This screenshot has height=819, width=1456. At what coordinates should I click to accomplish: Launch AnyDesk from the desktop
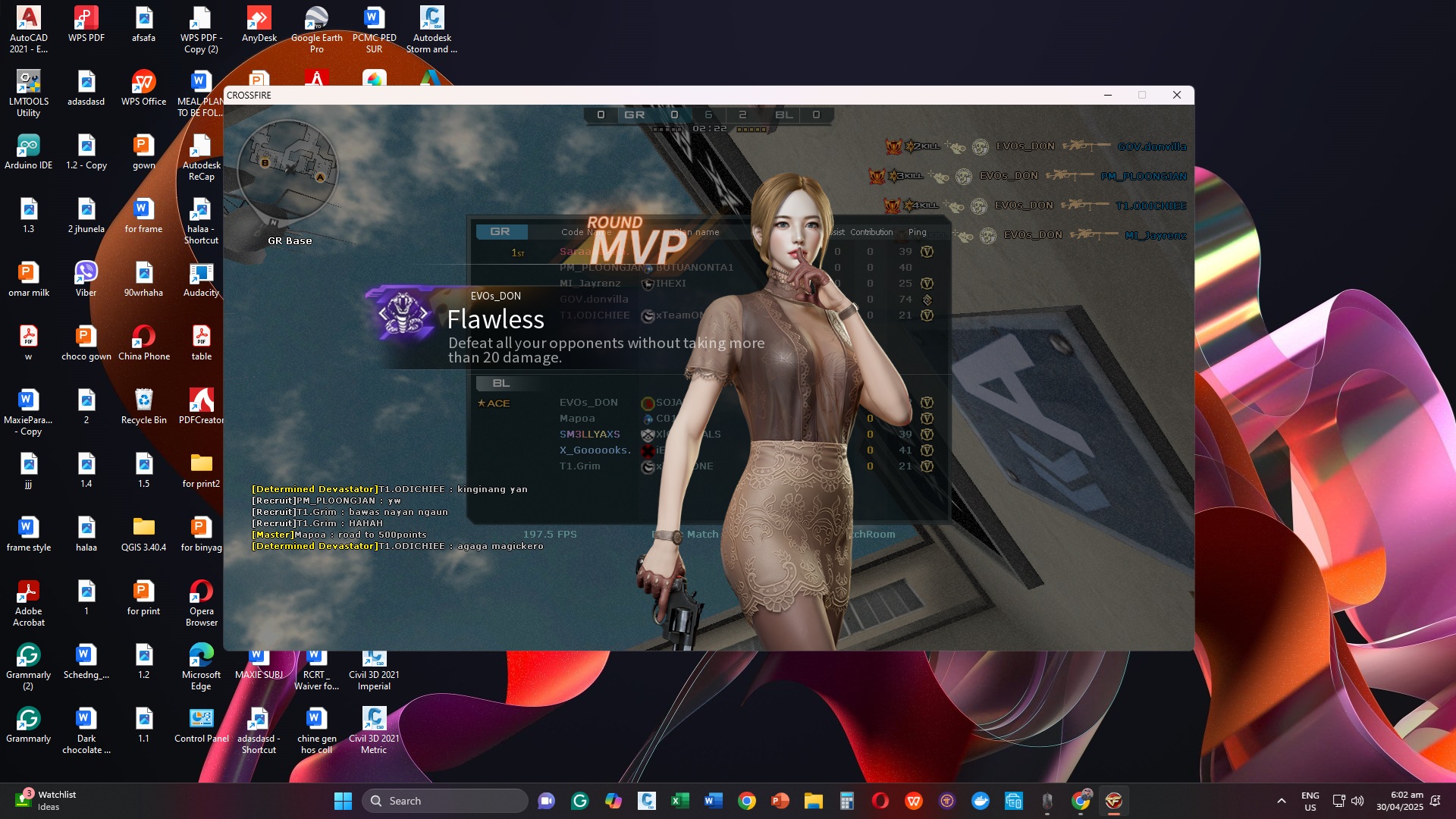coord(259,24)
